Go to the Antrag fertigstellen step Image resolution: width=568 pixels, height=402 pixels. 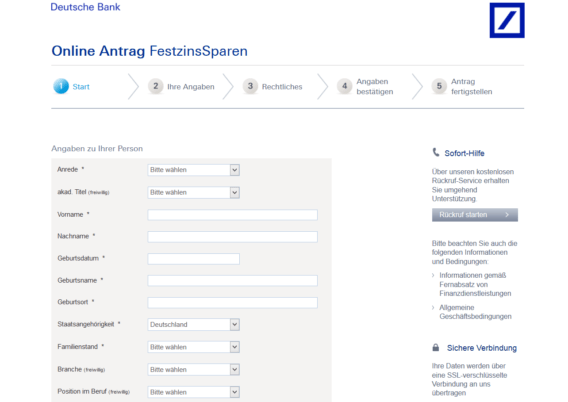(x=471, y=87)
